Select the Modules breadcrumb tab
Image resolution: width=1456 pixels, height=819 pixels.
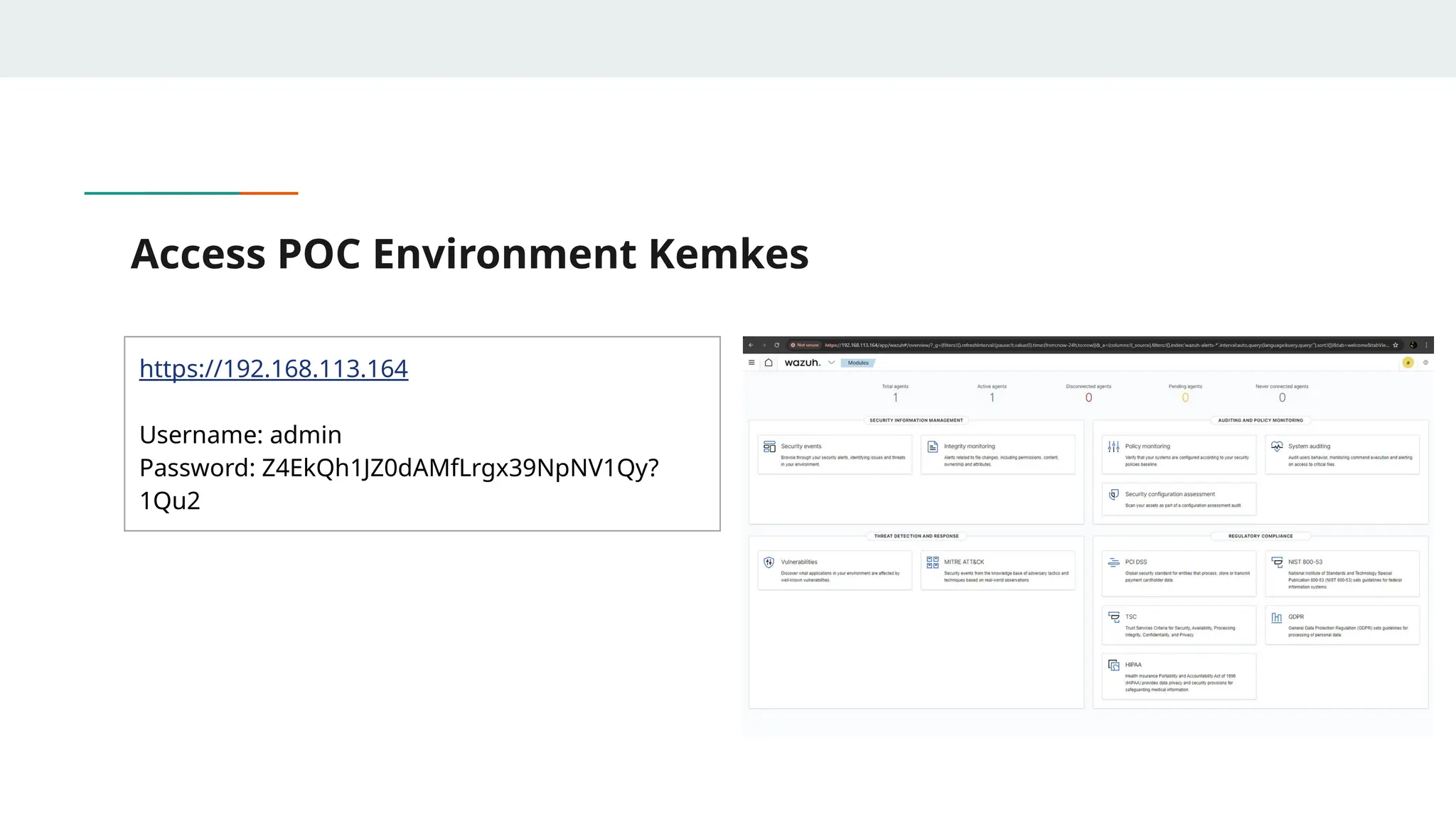point(858,363)
